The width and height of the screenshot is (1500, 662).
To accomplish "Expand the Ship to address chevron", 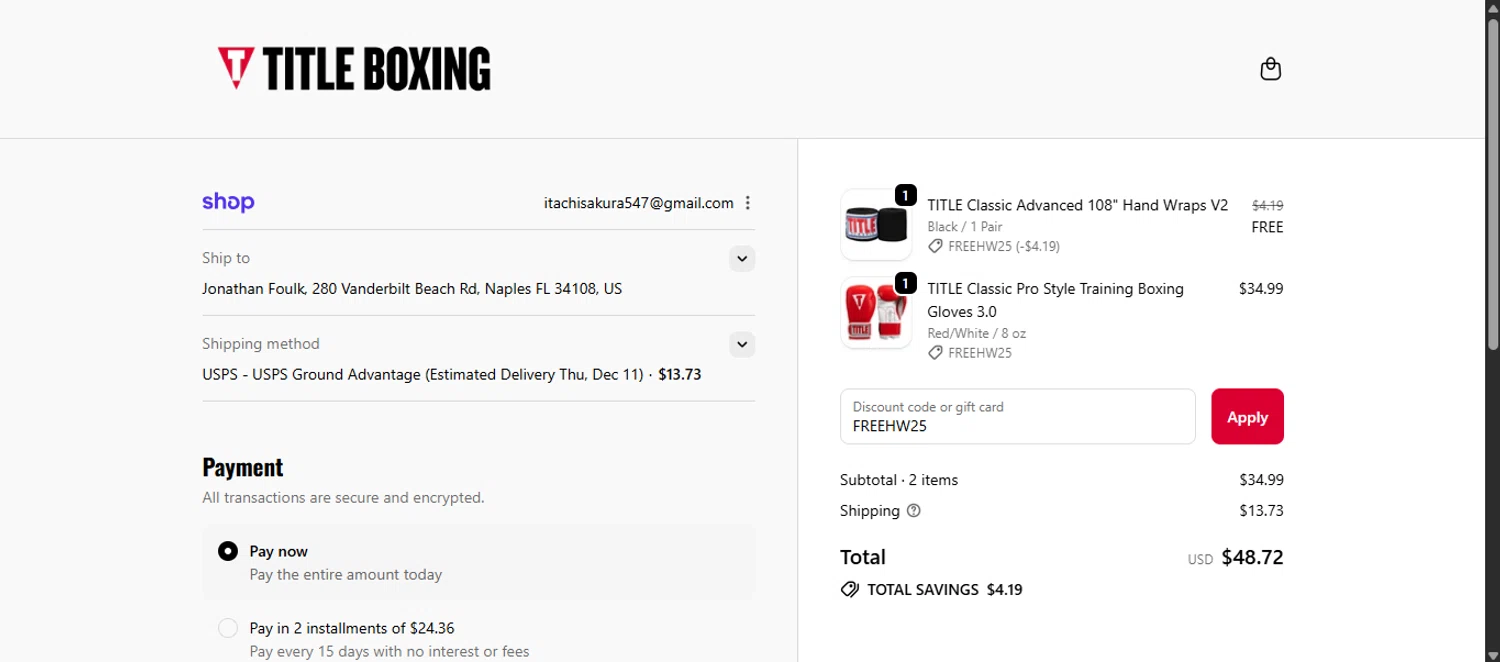I will [741, 259].
